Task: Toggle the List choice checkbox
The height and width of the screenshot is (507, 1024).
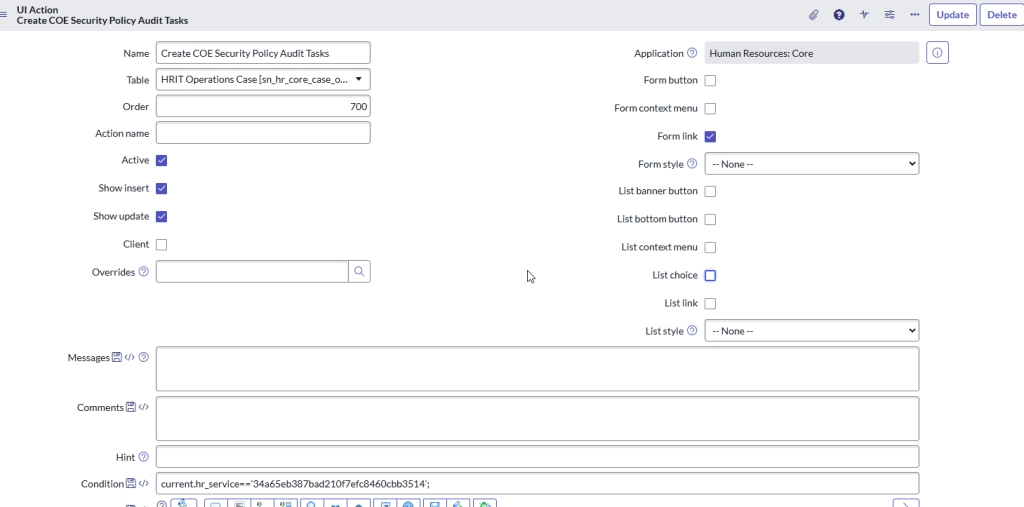Action: point(710,275)
